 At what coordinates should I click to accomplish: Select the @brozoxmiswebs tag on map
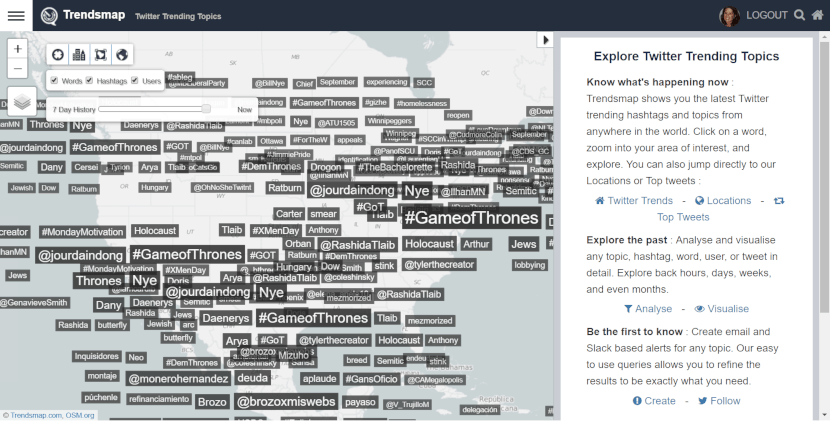pyautogui.click(x=286, y=402)
